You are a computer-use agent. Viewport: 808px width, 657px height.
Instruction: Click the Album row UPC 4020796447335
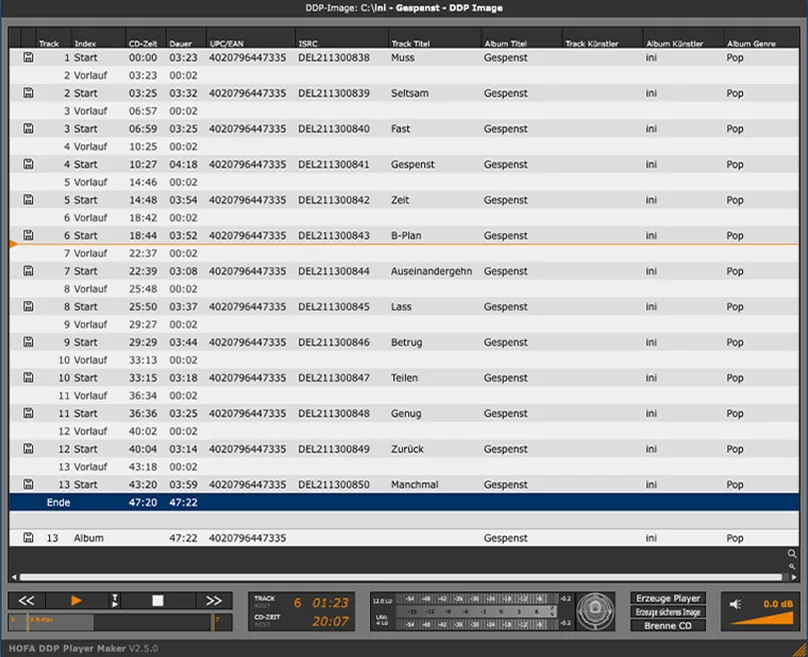click(247, 538)
